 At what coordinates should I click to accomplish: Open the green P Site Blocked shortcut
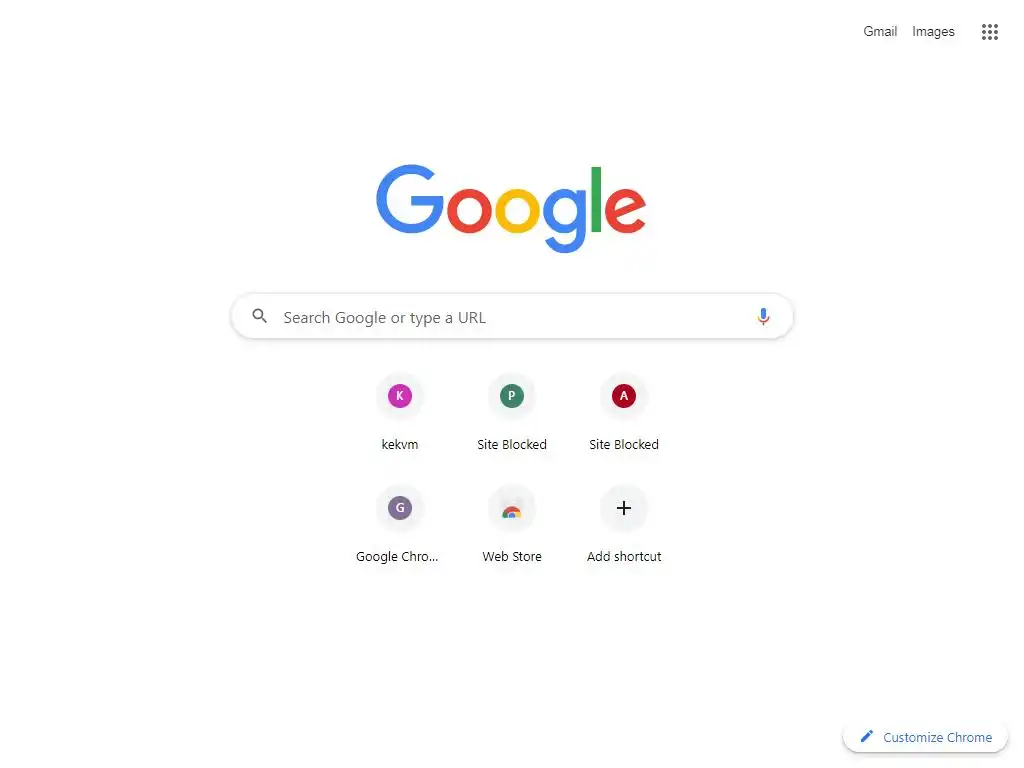(512, 396)
